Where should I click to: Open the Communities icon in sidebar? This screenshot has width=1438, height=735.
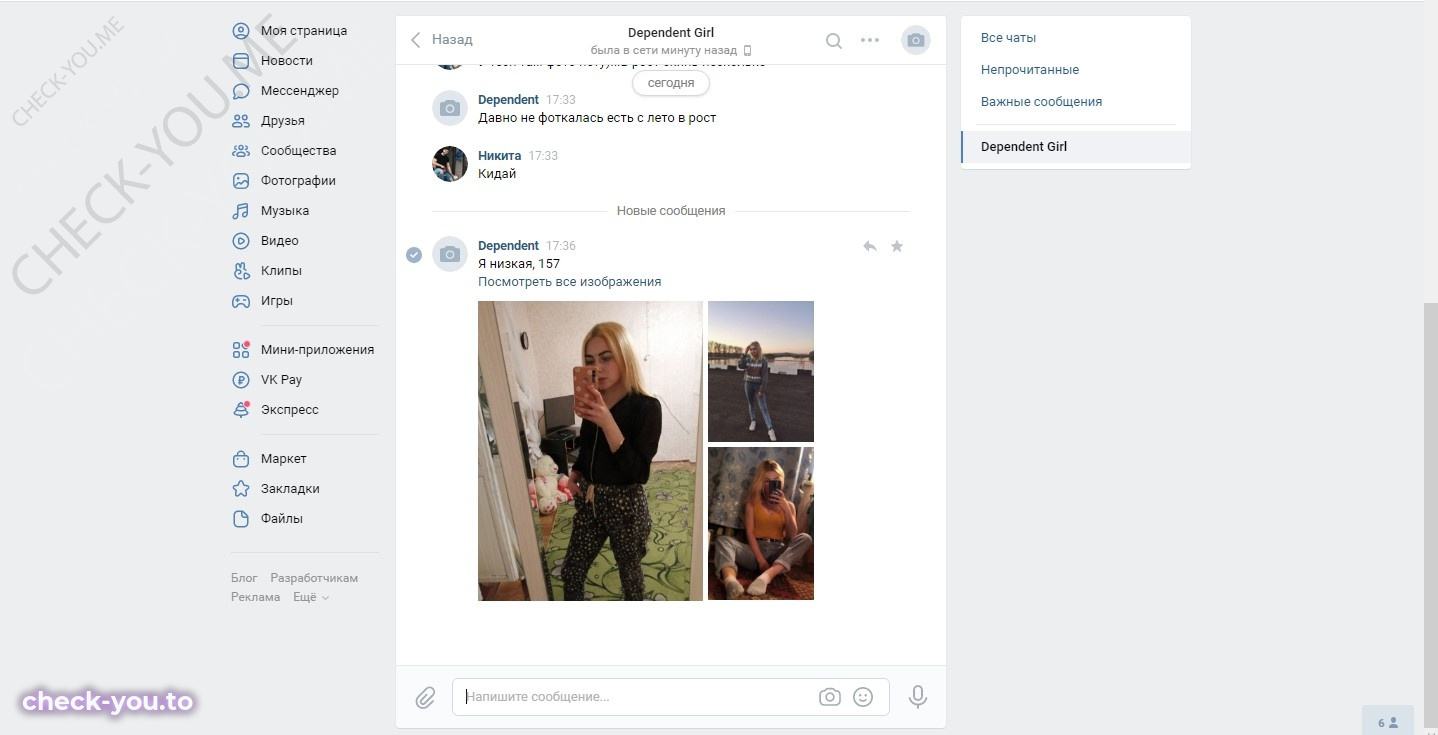(x=241, y=151)
